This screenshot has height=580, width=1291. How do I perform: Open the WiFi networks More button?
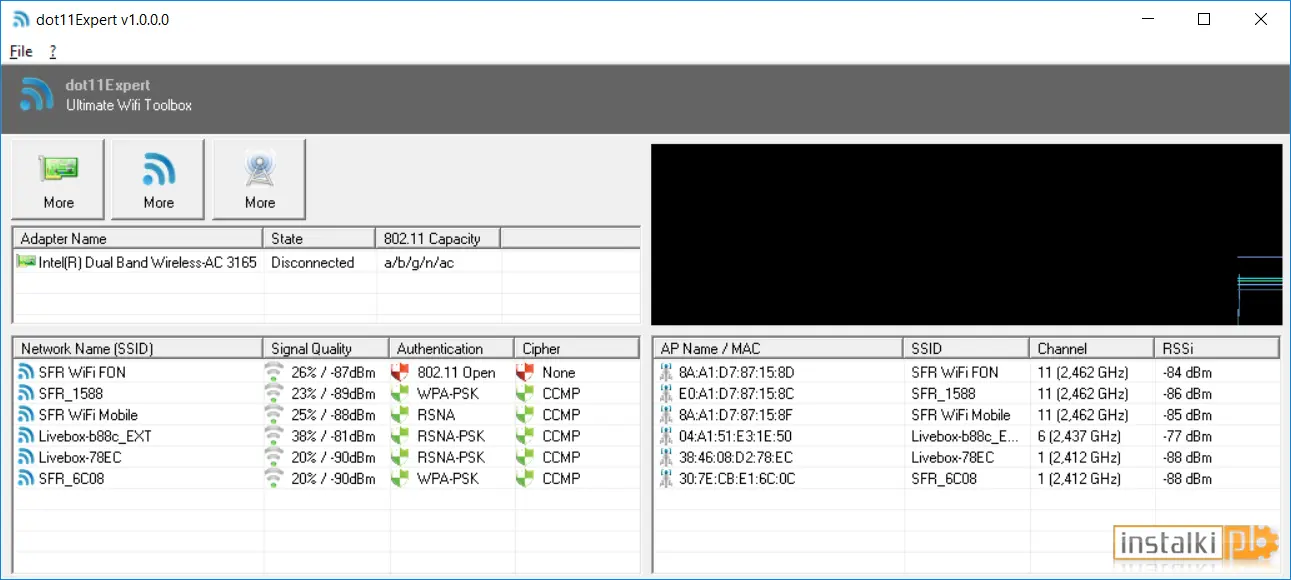158,180
